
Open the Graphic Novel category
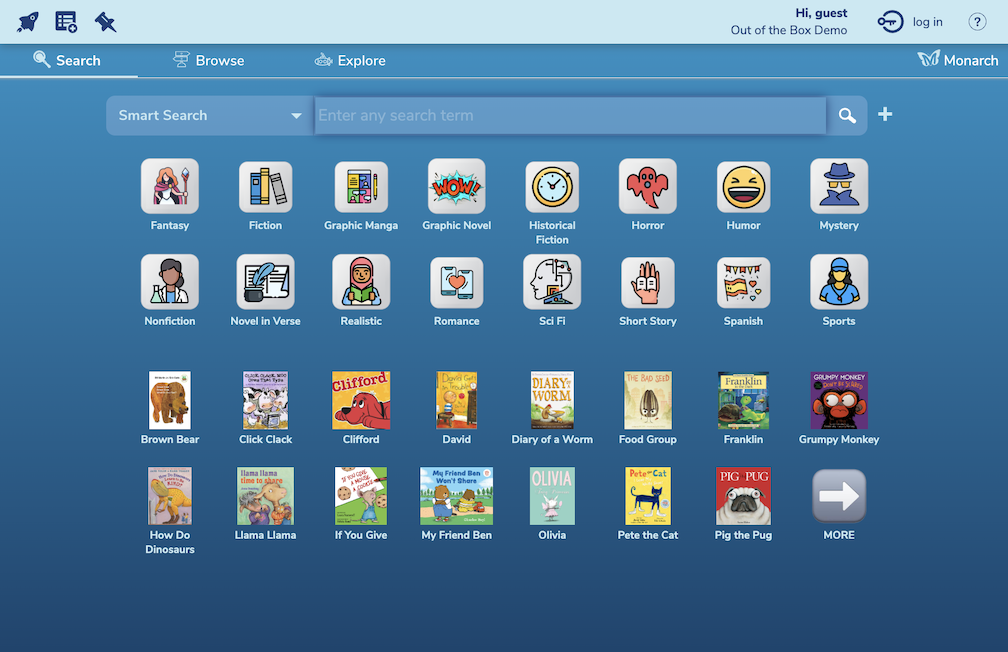point(456,186)
